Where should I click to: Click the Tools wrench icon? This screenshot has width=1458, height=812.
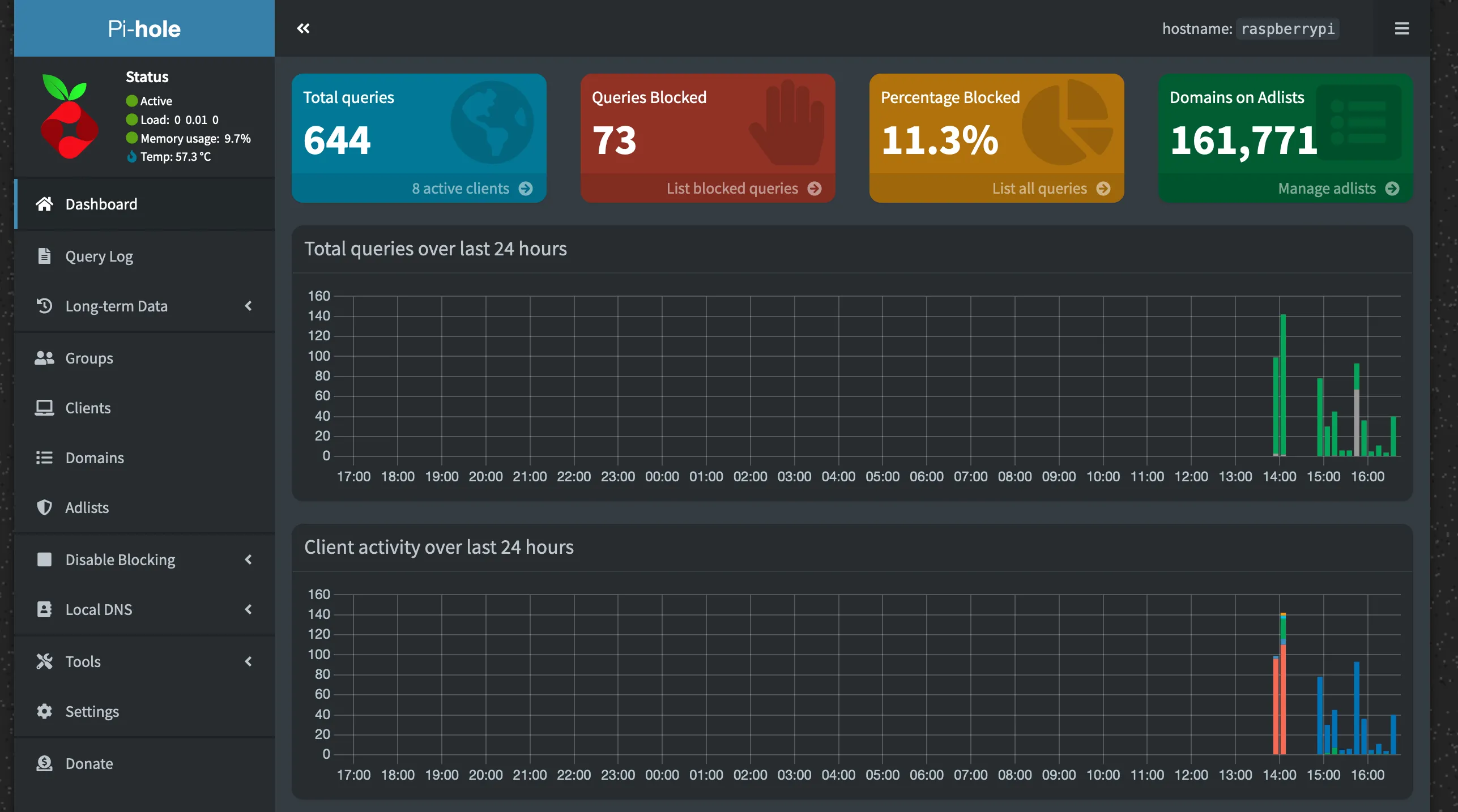44,661
